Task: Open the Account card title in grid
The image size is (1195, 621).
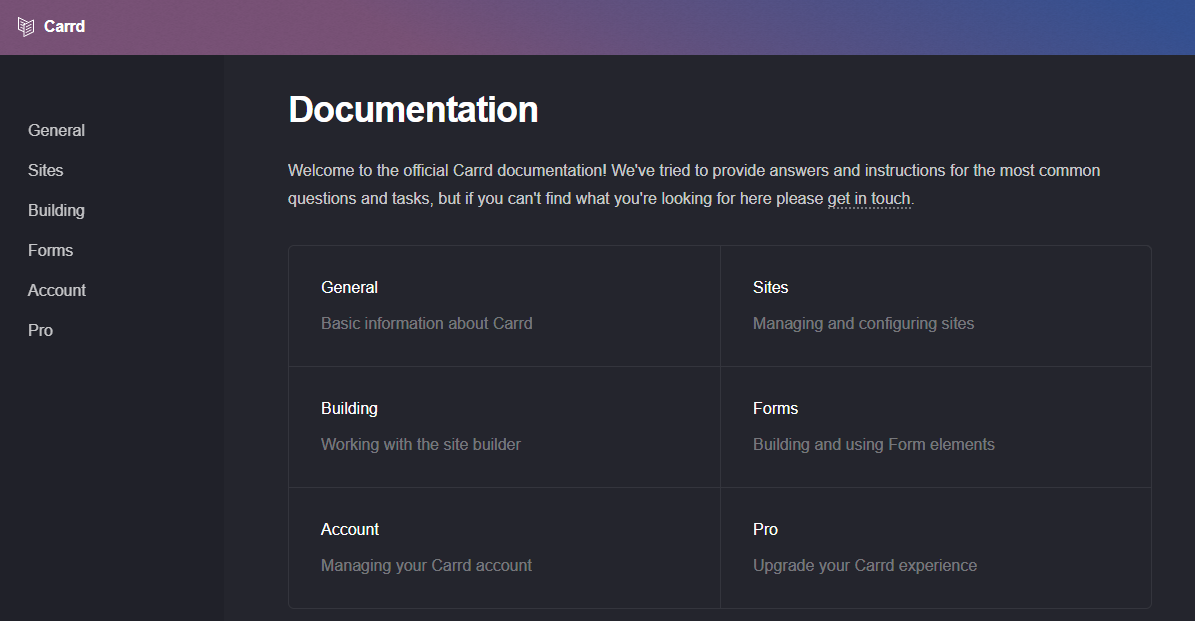Action: click(350, 529)
